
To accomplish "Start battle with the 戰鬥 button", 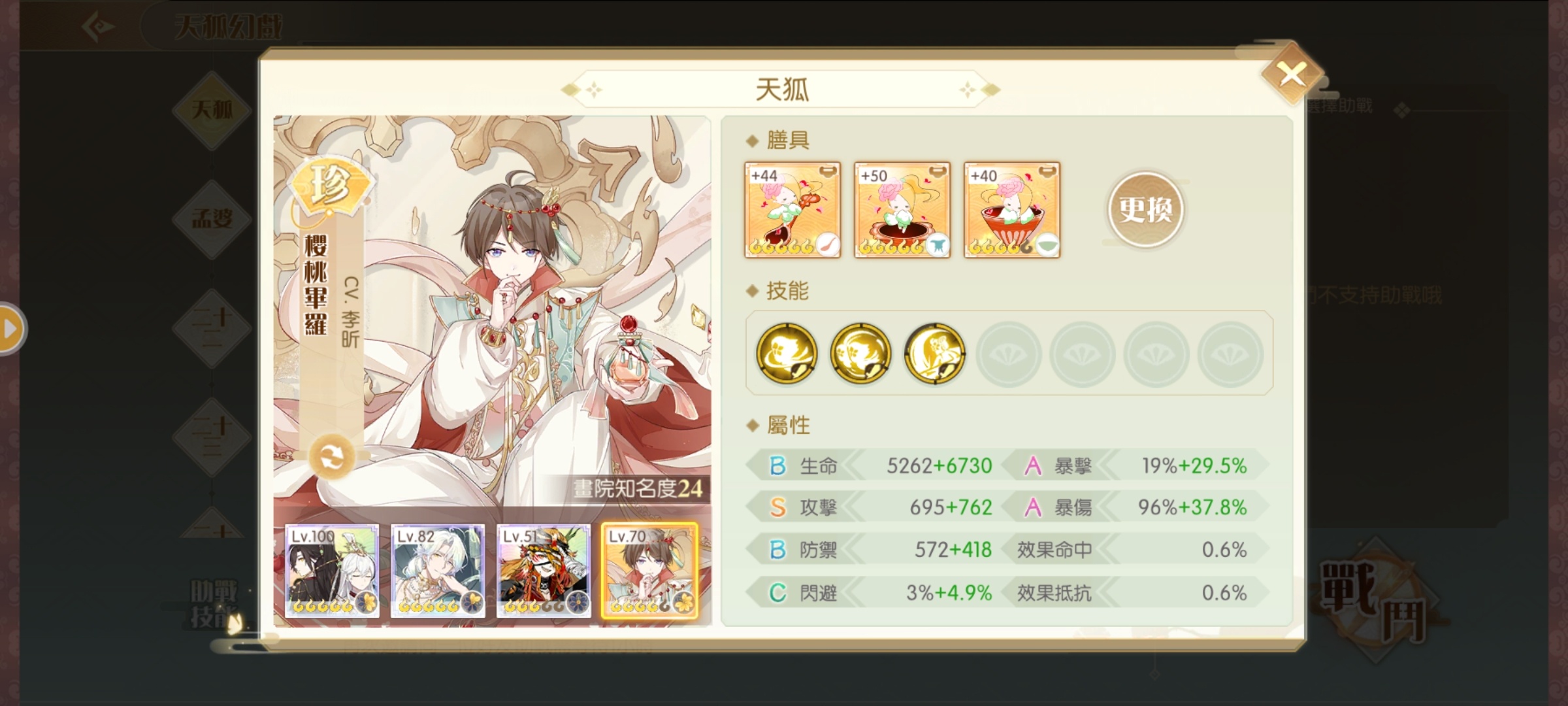I will pyautogui.click(x=1374, y=600).
